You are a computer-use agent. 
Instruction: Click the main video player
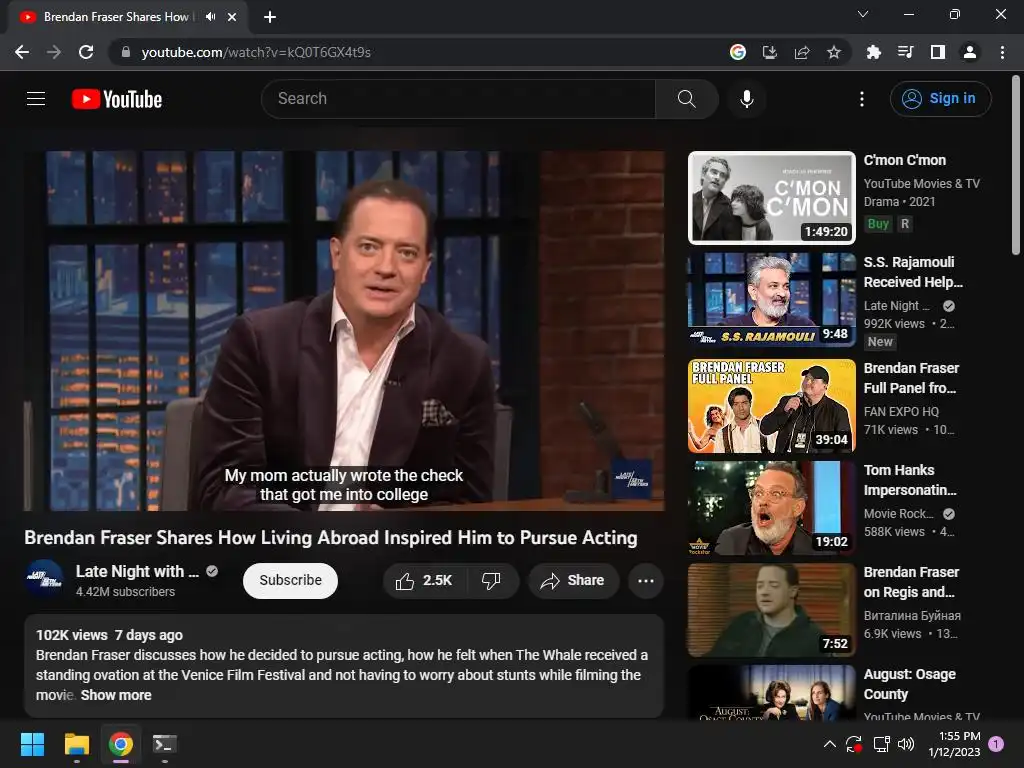tap(344, 331)
